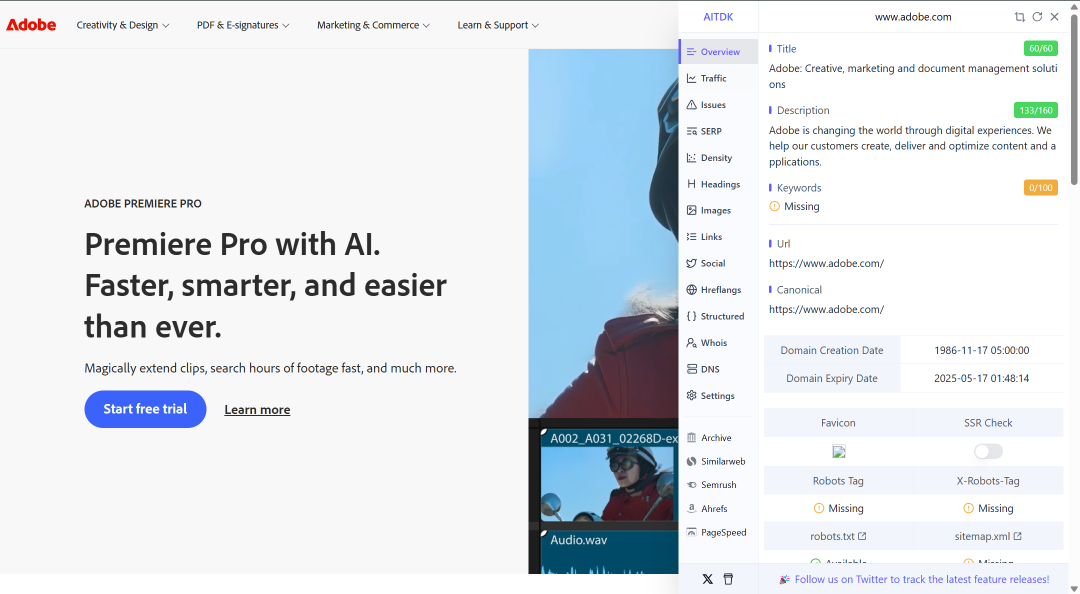
Task: Click the 1986-11-17 05:00:00 creation date
Action: coord(982,350)
